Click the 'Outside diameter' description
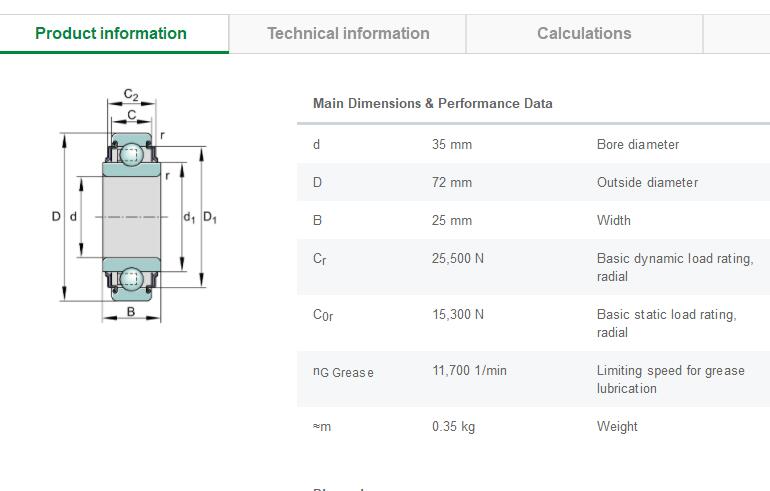 point(647,182)
